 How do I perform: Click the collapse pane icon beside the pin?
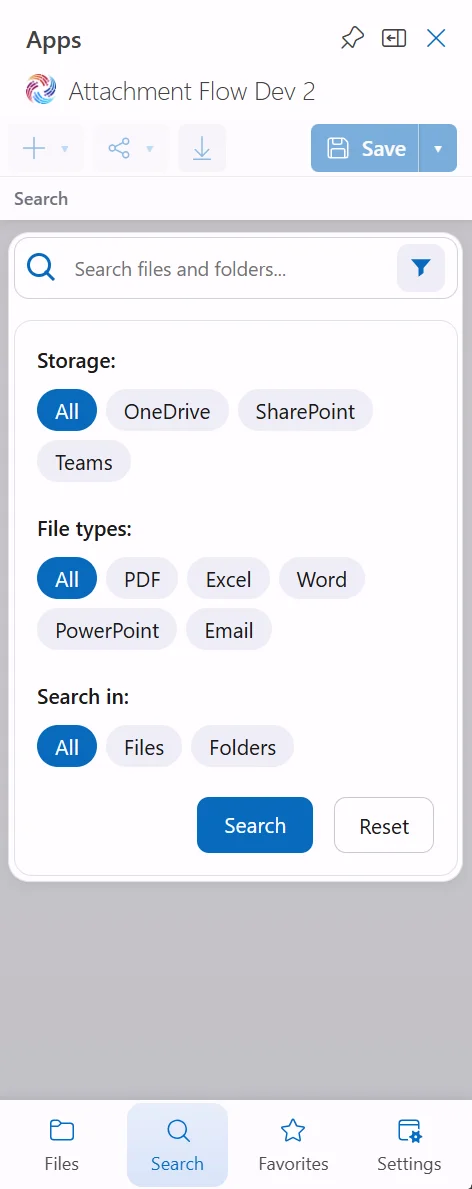(x=394, y=38)
